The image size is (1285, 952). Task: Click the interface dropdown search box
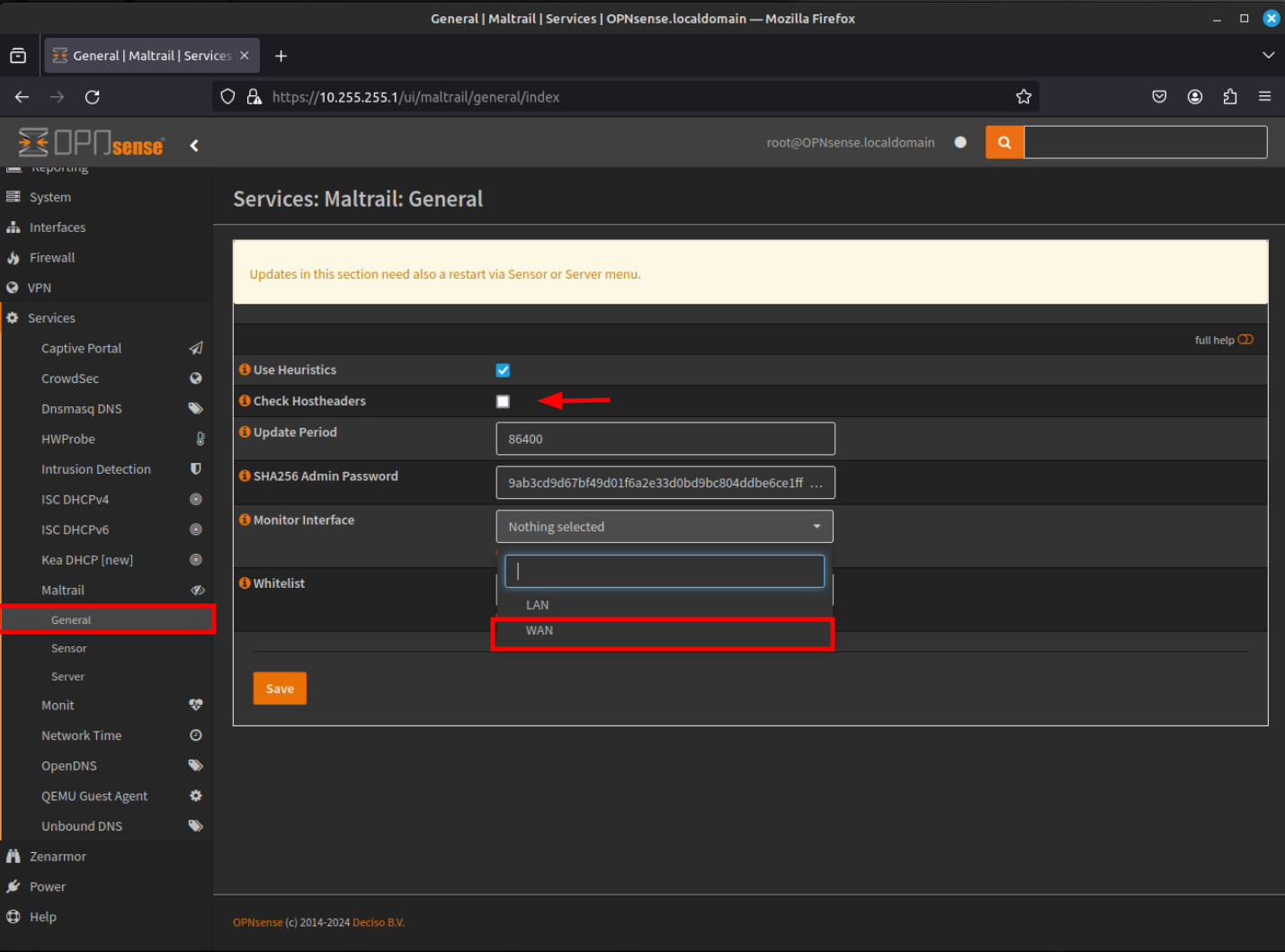(665, 572)
